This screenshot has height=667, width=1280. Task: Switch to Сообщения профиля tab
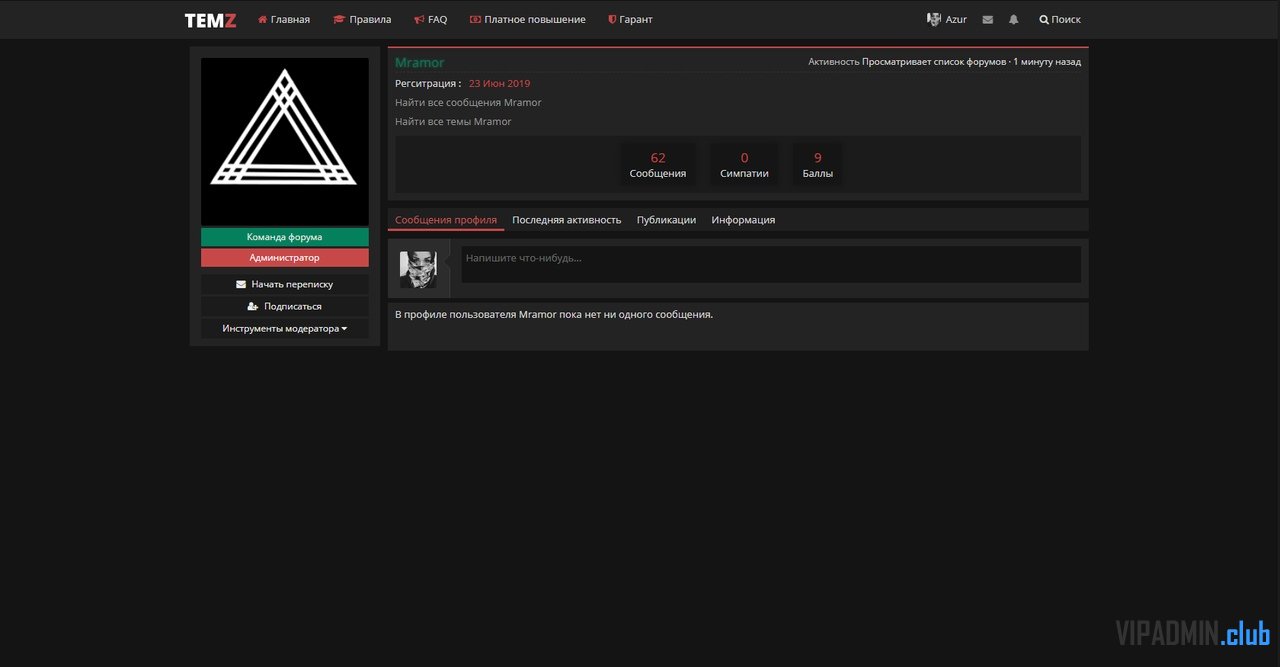(x=446, y=220)
